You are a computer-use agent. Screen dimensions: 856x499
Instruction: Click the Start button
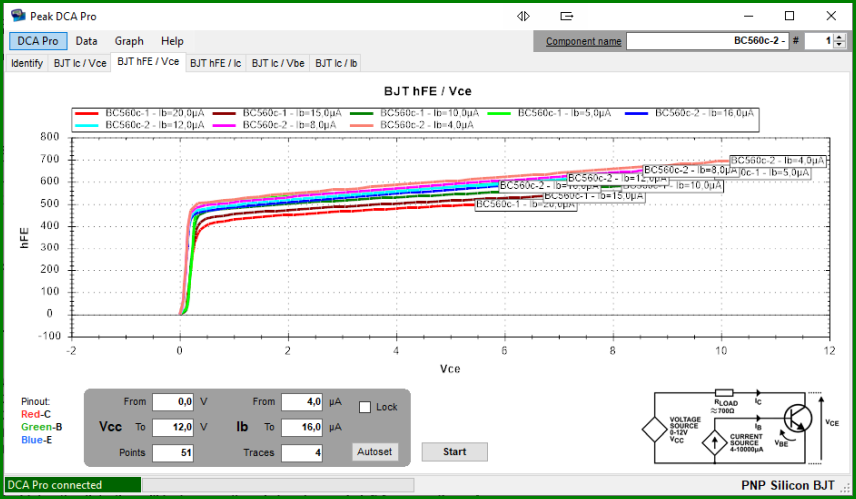[x=454, y=452]
